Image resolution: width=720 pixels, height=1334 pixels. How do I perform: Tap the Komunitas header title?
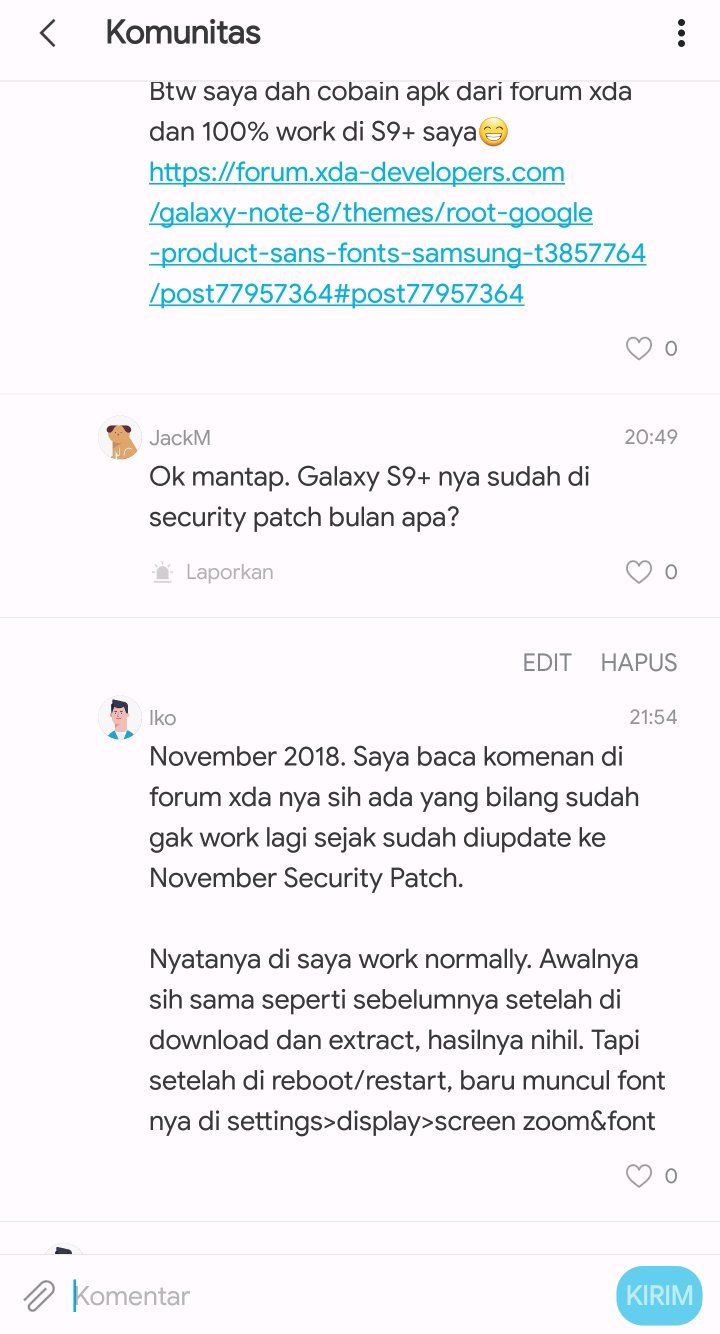click(183, 33)
